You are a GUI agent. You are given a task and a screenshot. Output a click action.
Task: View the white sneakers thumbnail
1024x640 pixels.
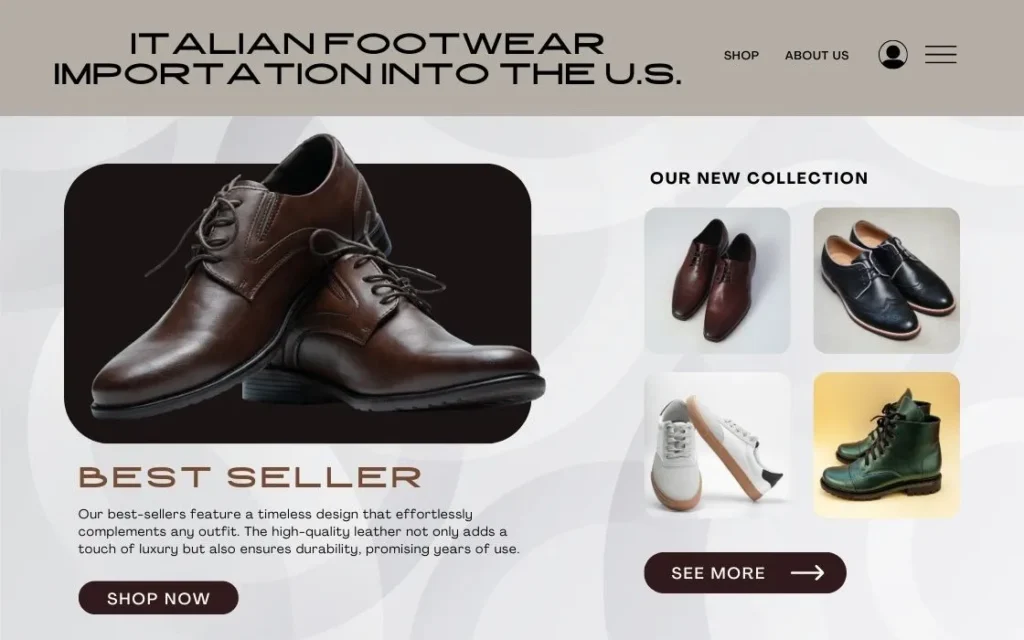(717, 445)
